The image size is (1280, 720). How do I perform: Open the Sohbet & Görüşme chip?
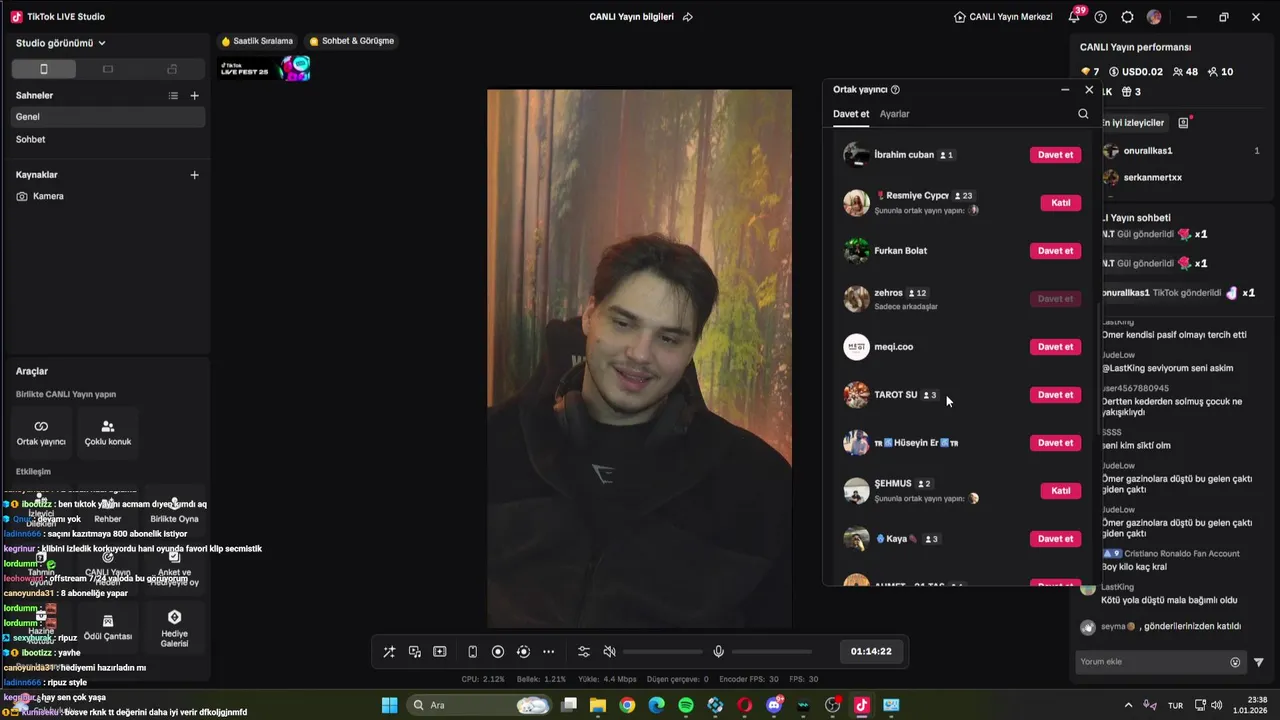[352, 41]
